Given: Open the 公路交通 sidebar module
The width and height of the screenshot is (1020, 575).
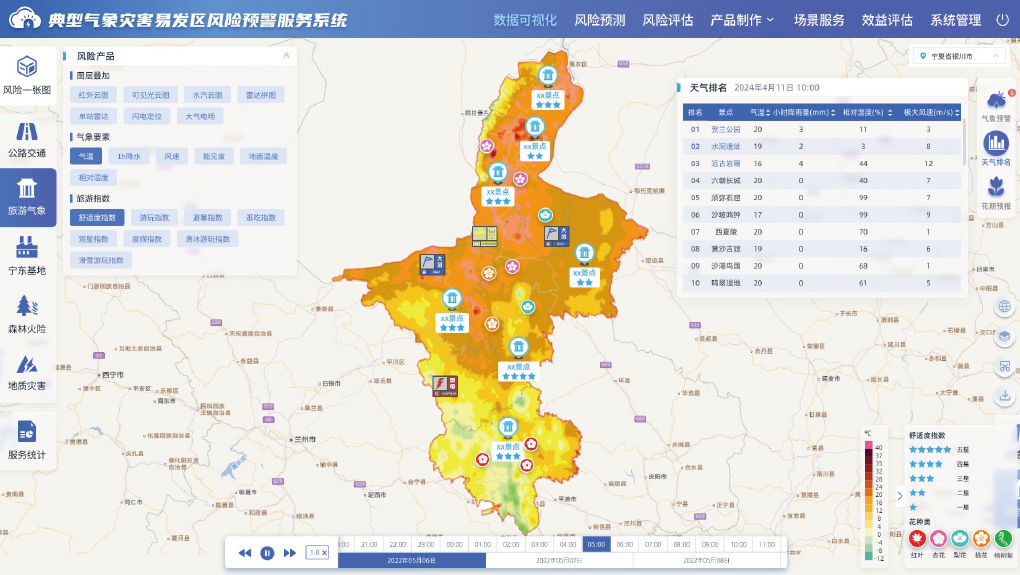Looking at the screenshot, I should [27, 139].
